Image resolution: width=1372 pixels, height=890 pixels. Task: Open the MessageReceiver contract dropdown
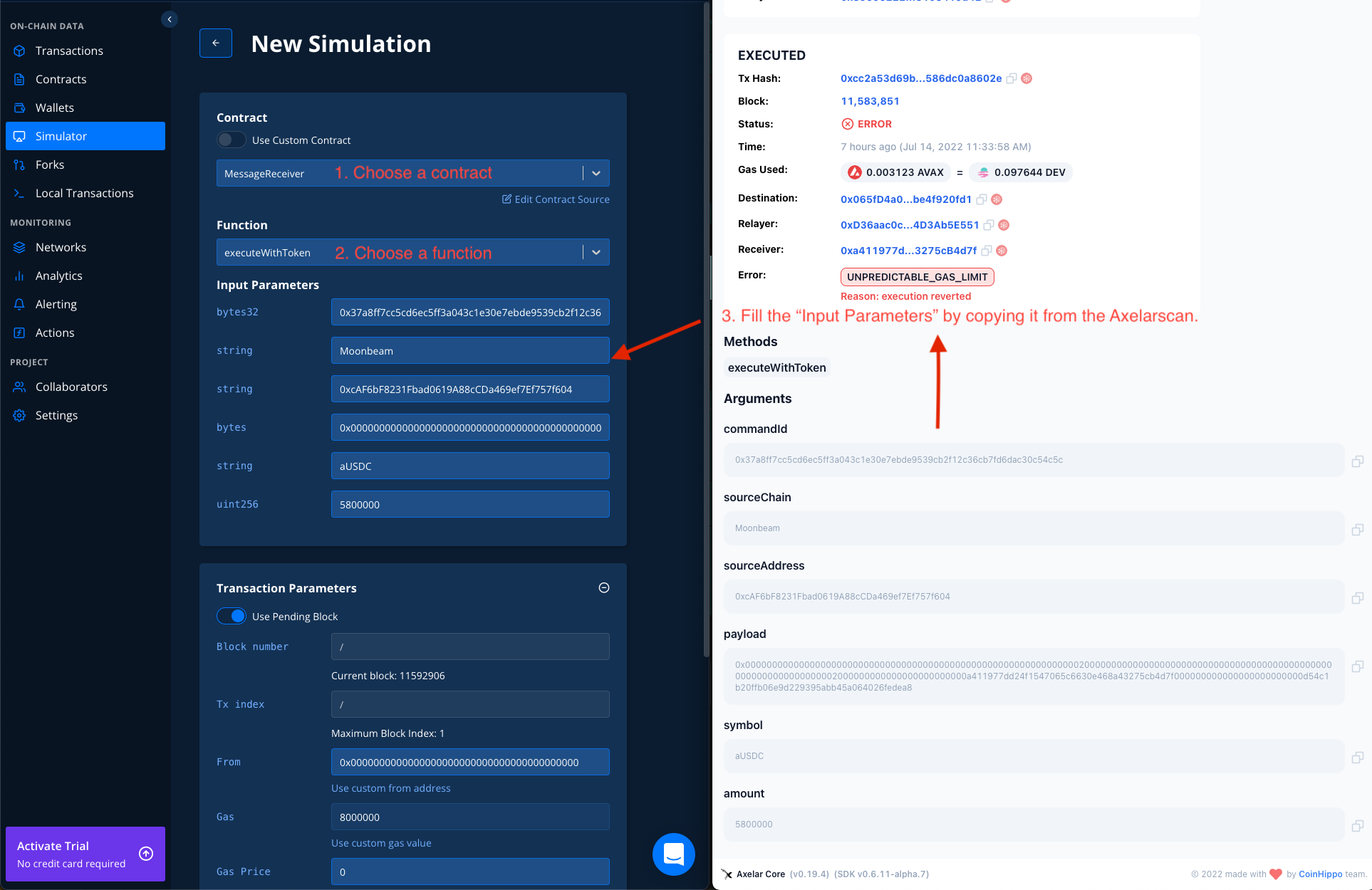tap(596, 174)
